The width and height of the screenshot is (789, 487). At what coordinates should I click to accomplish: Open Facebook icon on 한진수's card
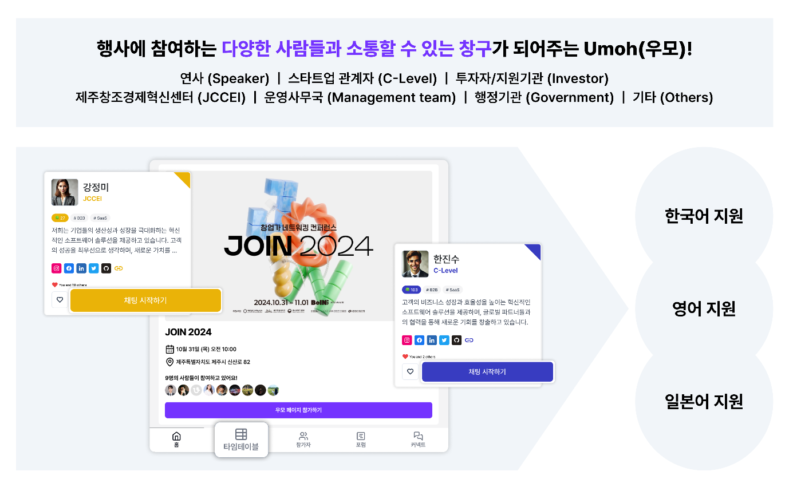pos(420,340)
